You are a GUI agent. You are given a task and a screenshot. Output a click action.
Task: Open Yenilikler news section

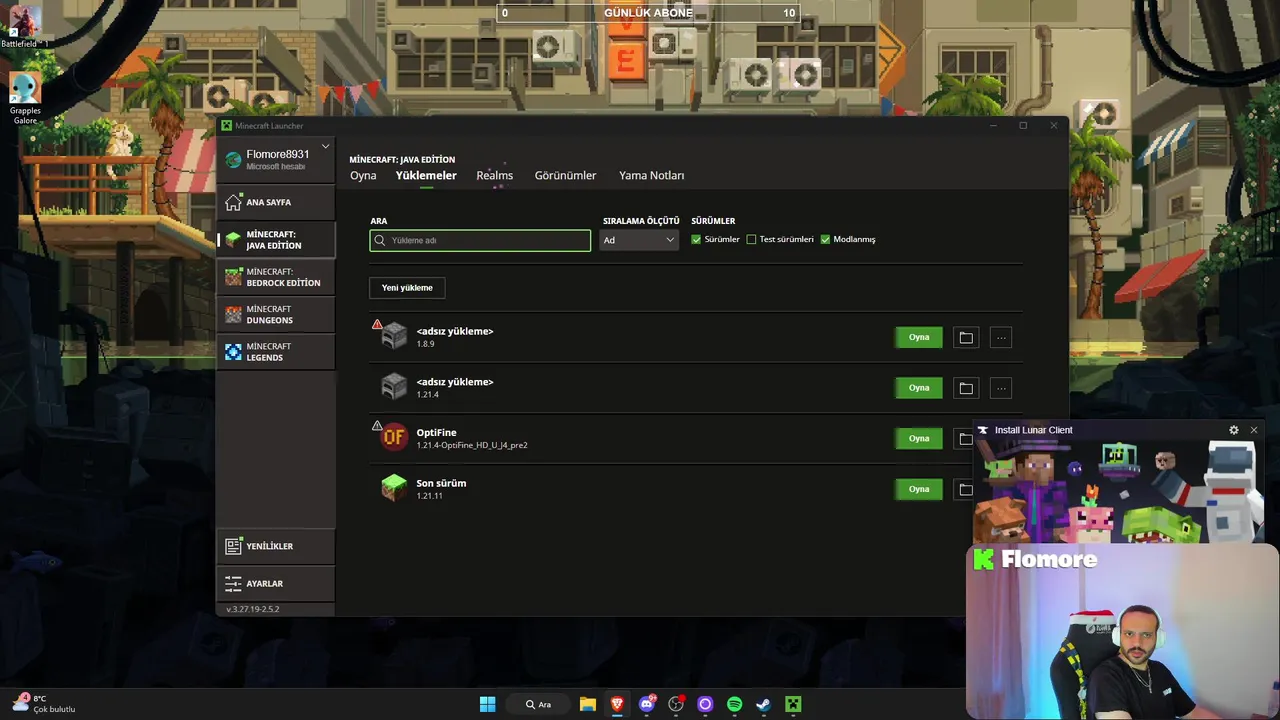(276, 546)
